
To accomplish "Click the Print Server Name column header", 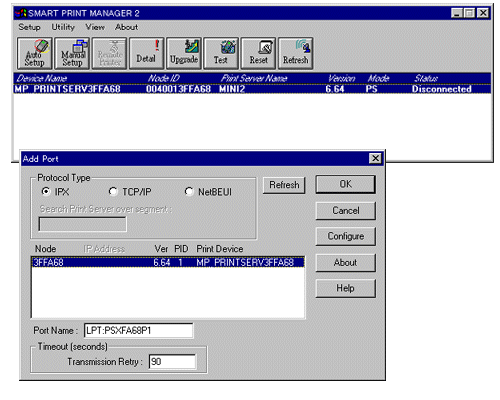I will (x=254, y=78).
